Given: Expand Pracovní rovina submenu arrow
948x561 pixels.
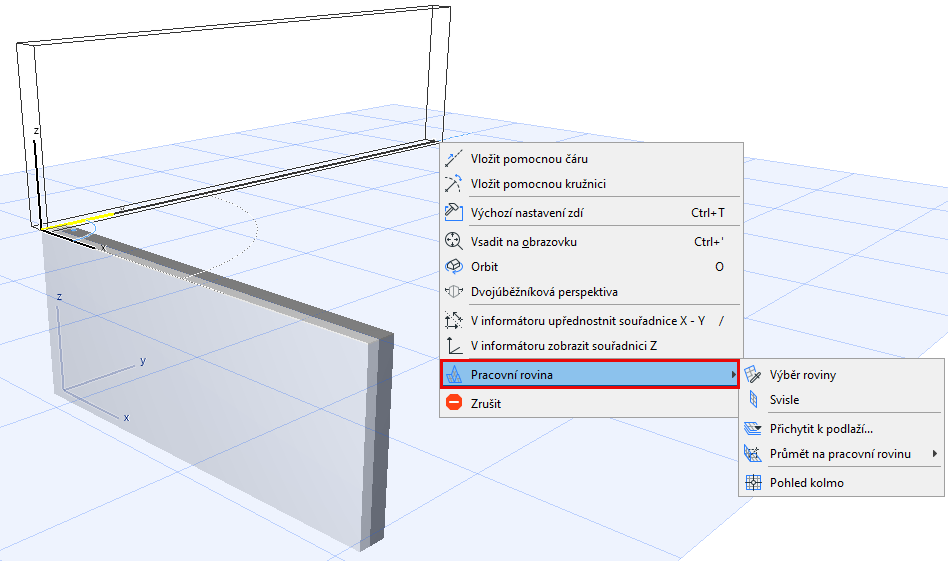Looking at the screenshot, I should pos(733,375).
